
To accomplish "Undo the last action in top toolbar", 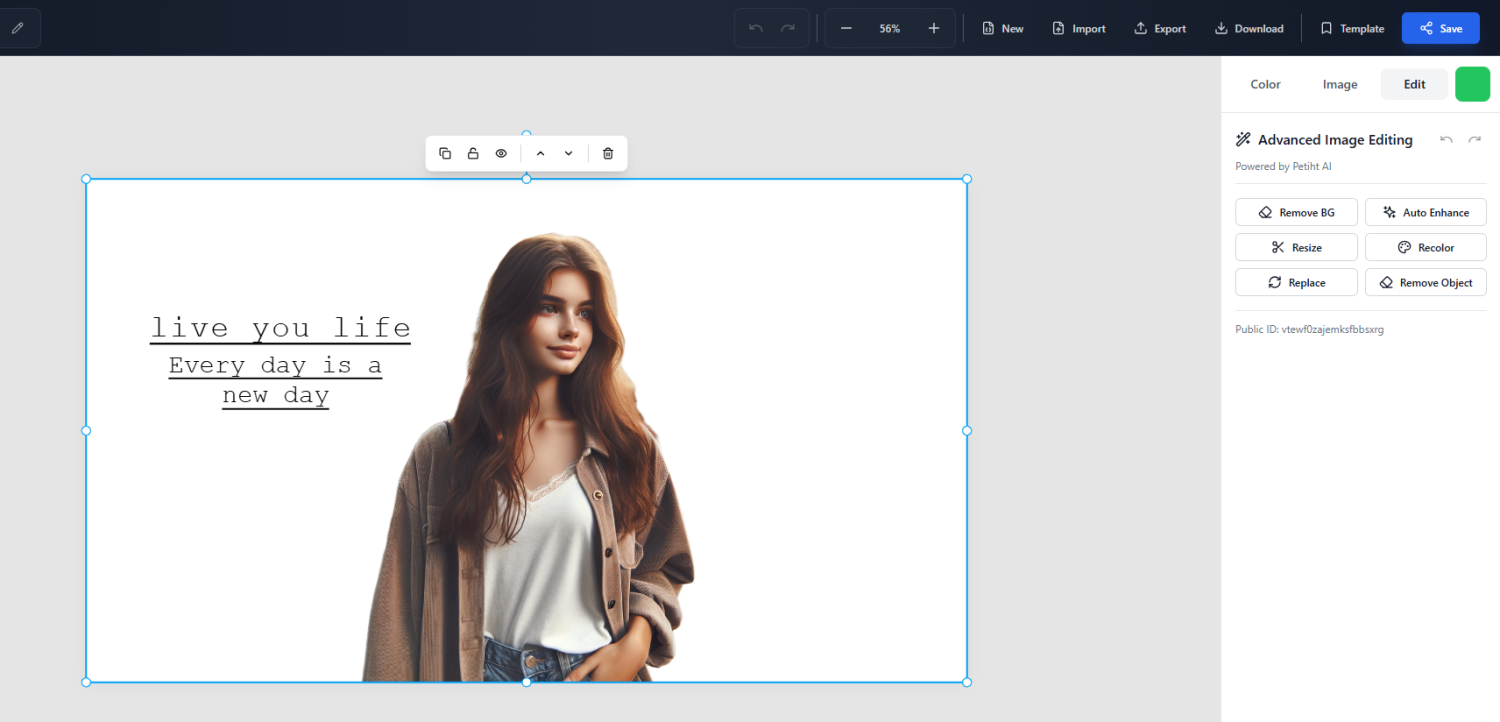I will point(756,28).
